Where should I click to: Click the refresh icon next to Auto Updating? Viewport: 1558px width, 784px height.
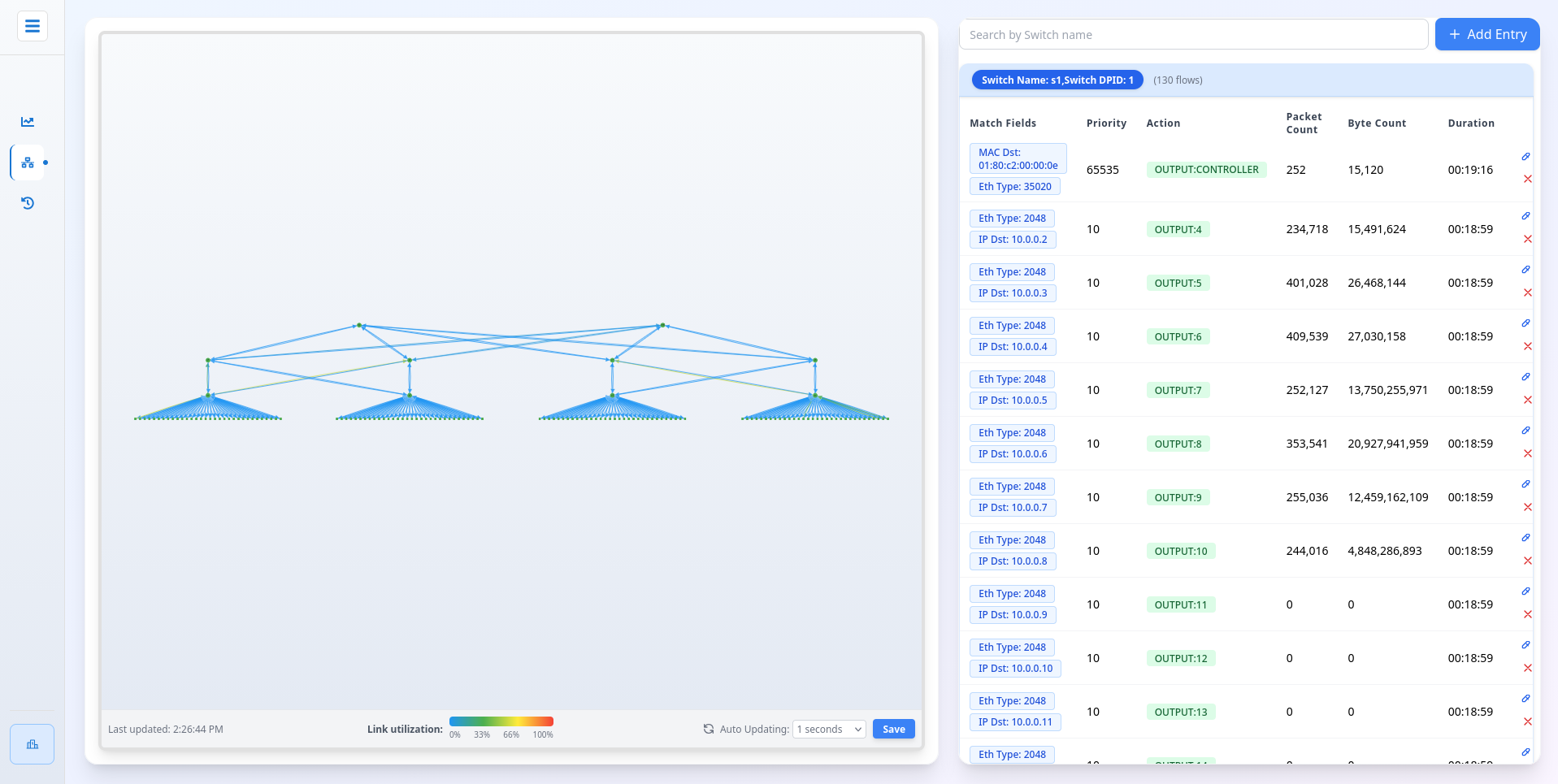coord(708,729)
